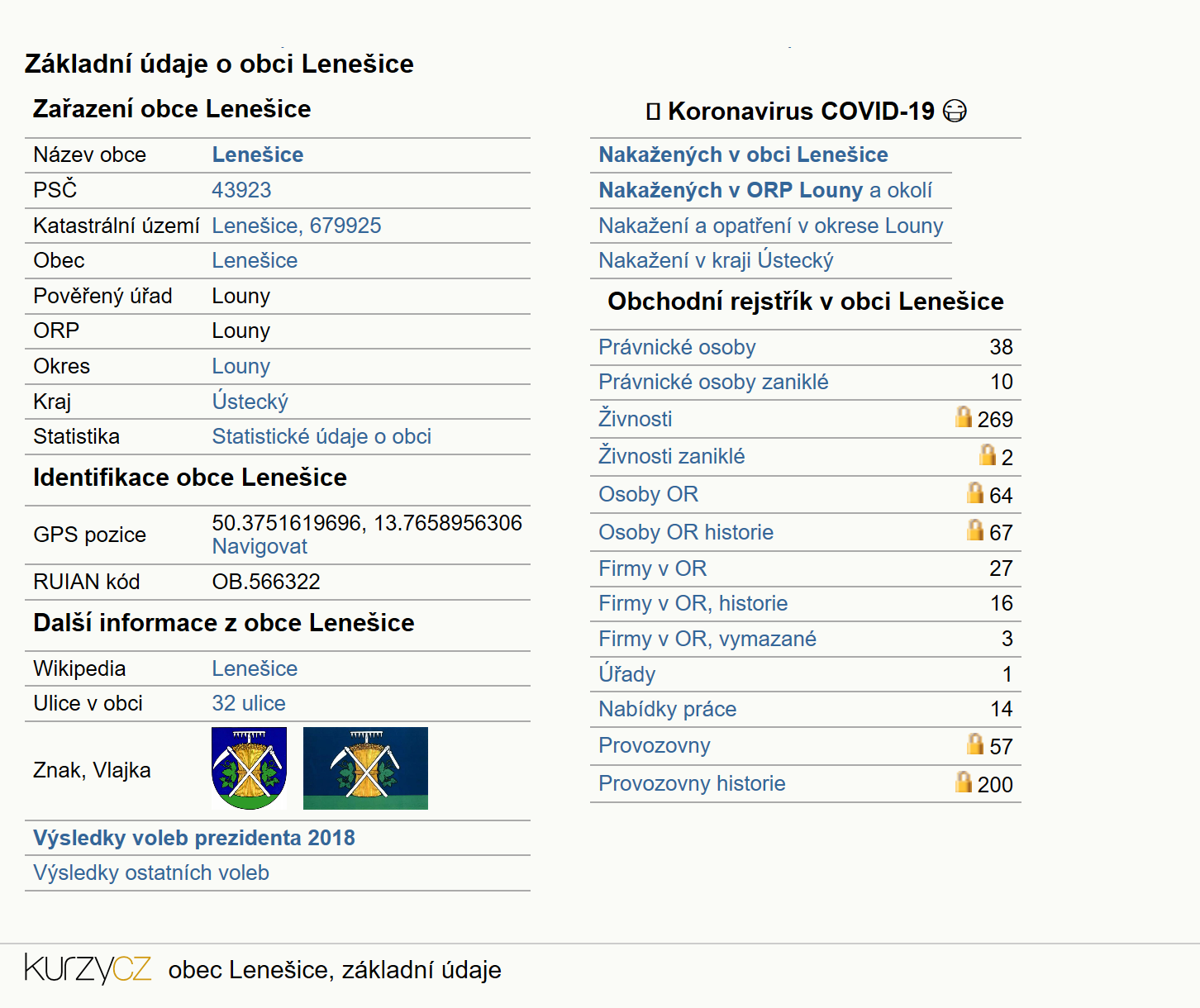1200x1008 pixels.
Task: Open the Wikipedia Lenešice link
Action: 255,668
